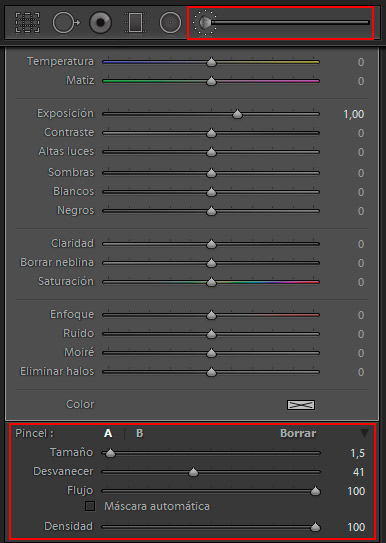The width and height of the screenshot is (386, 543).
Task: Switch to brush A
Action: (x=108, y=433)
